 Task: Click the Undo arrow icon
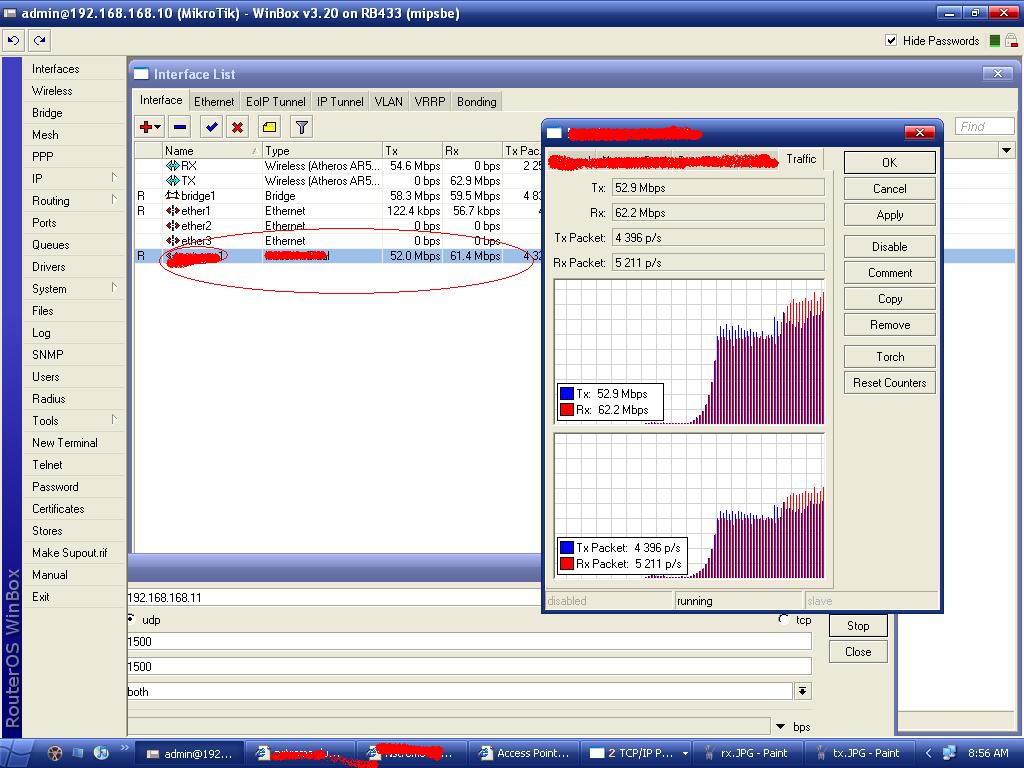(x=13, y=40)
